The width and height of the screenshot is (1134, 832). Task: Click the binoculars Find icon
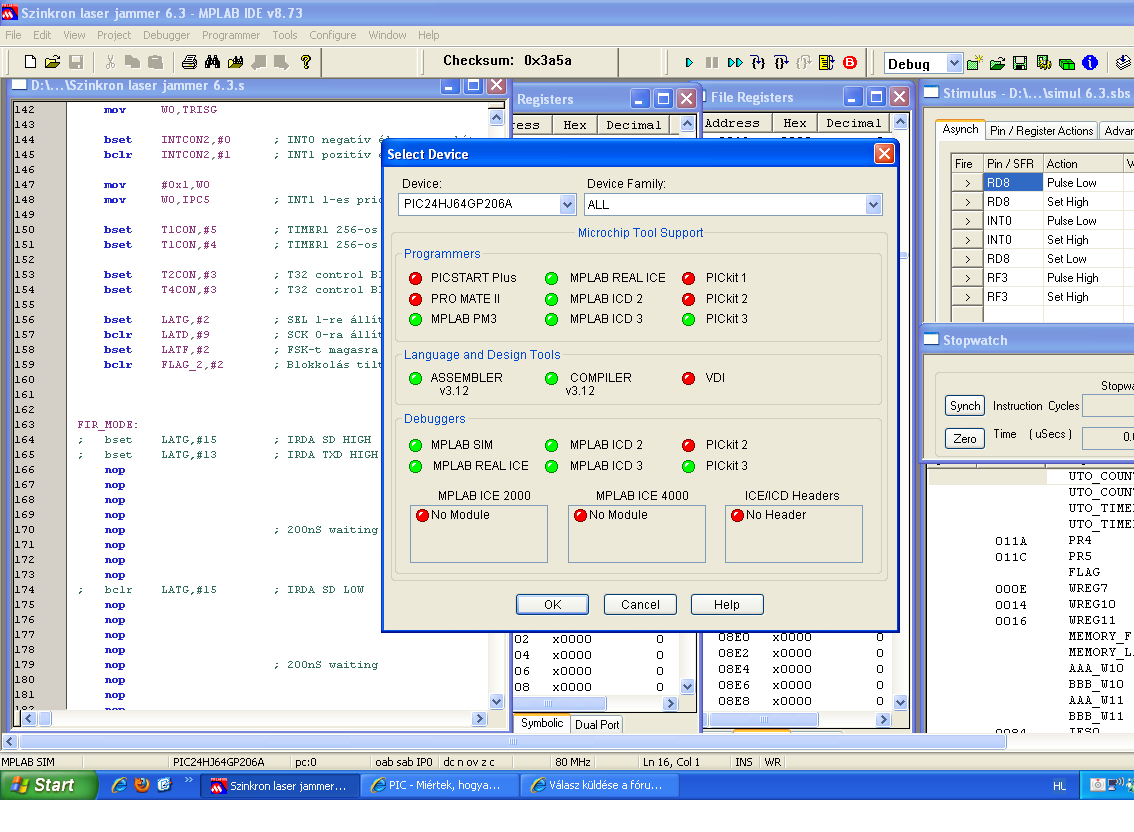213,62
